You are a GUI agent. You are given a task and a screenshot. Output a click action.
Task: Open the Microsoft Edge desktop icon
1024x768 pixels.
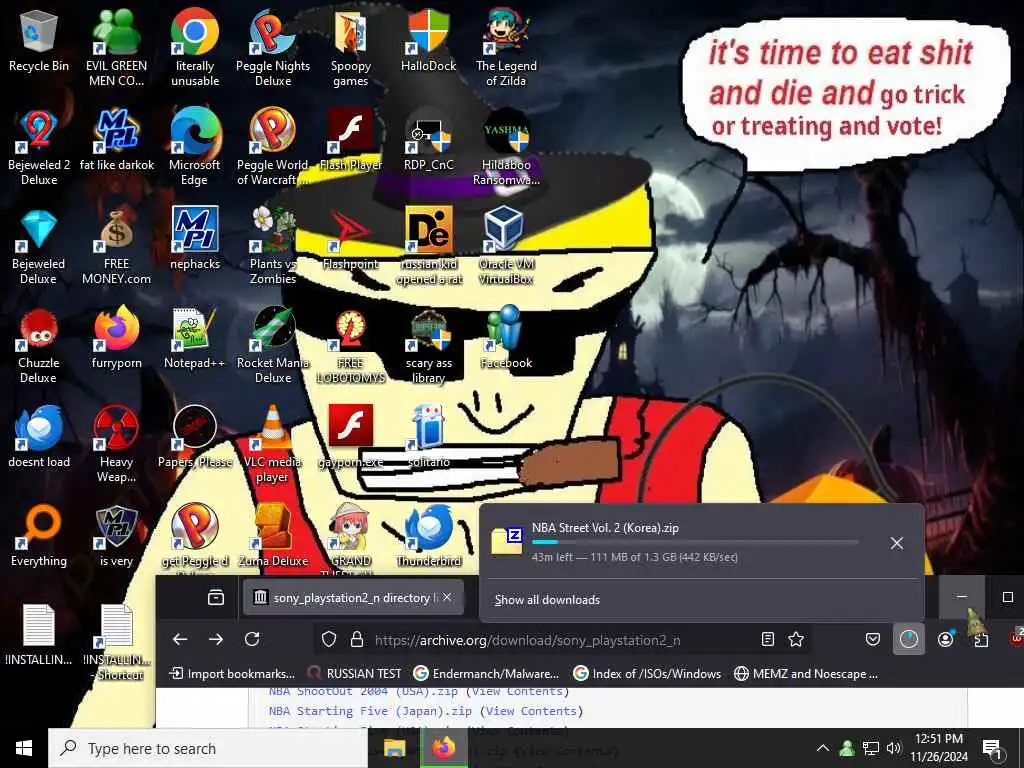195,146
